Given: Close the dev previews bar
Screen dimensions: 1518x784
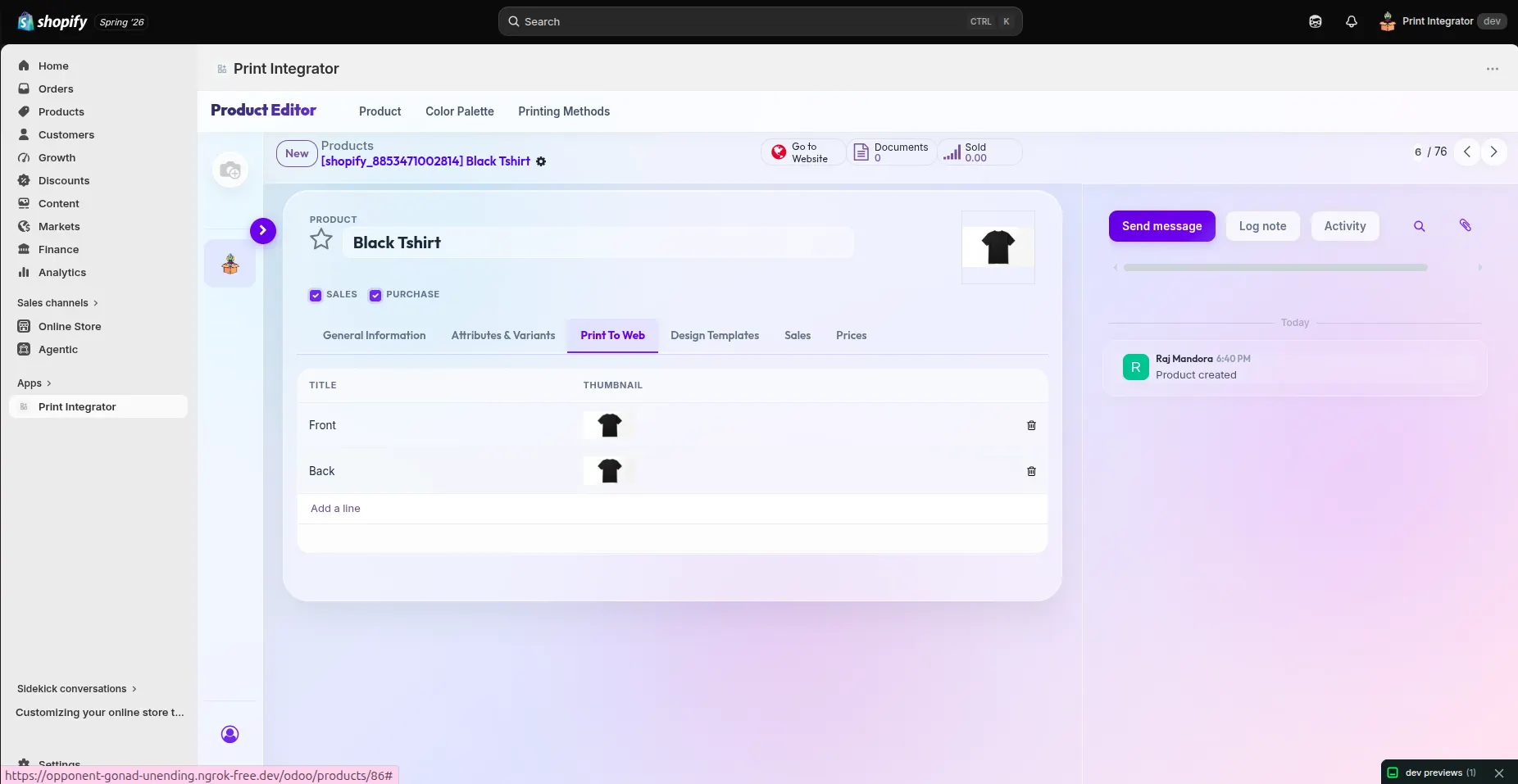Looking at the screenshot, I should tap(1499, 773).
